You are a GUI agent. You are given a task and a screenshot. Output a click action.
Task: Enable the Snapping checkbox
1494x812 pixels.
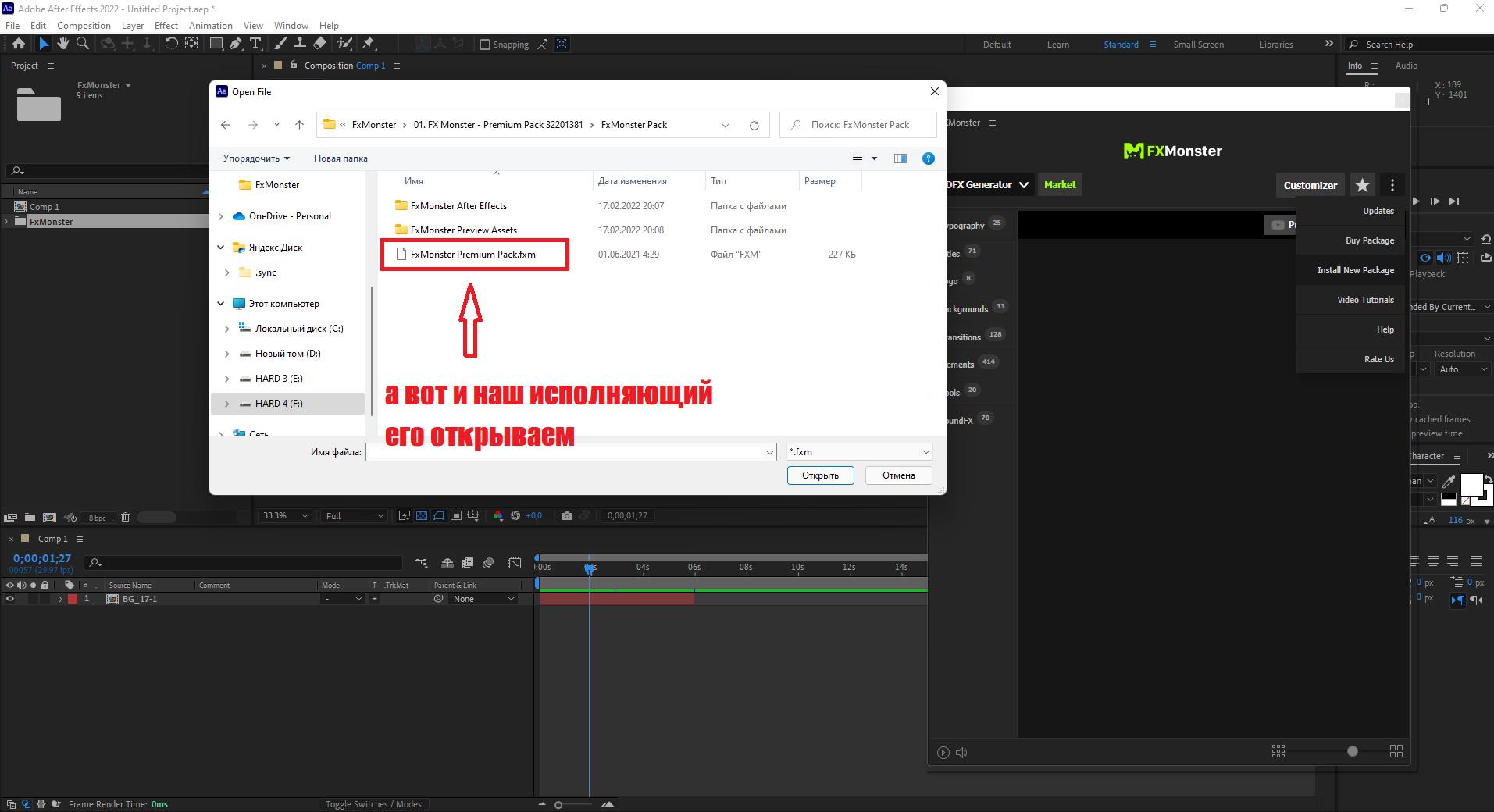pos(485,45)
